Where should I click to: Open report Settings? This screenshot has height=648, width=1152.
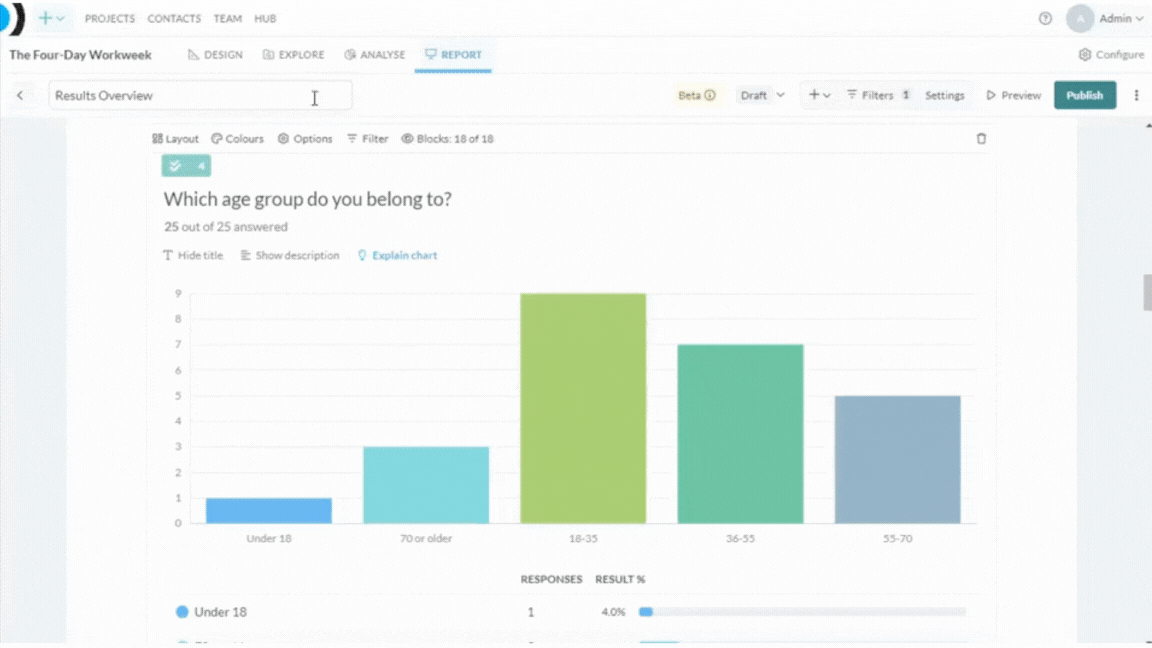(x=944, y=96)
